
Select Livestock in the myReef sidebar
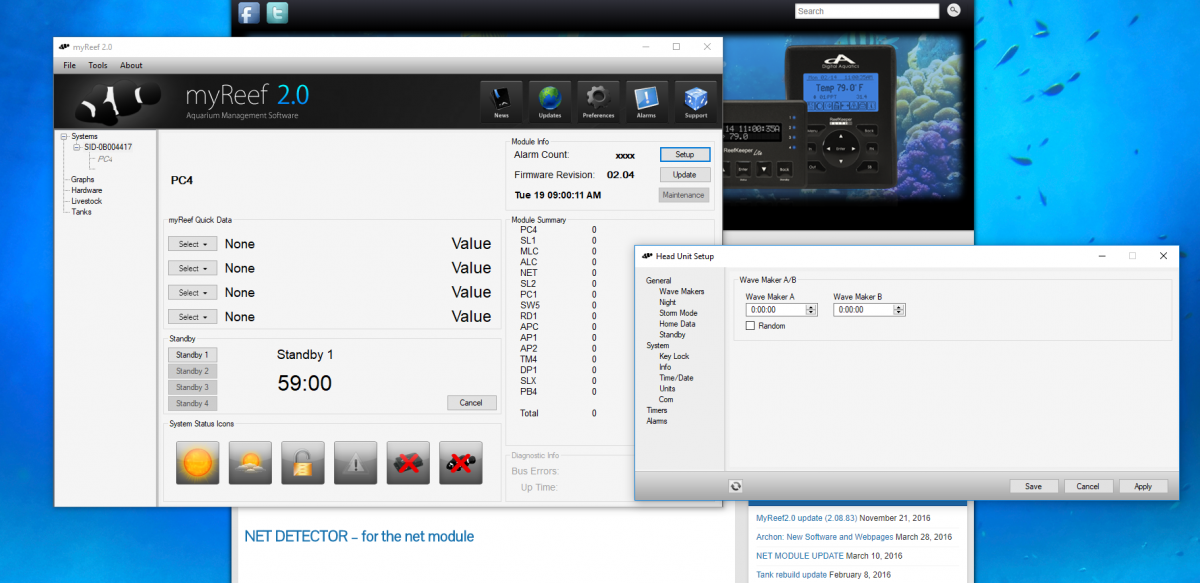(86, 201)
